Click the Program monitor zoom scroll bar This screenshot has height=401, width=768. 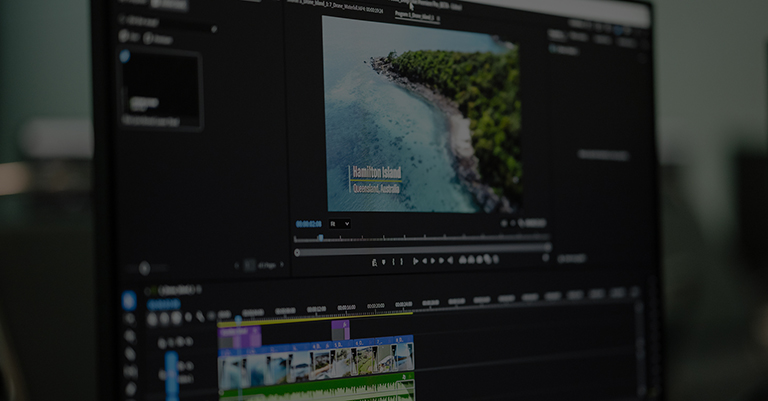click(x=424, y=250)
